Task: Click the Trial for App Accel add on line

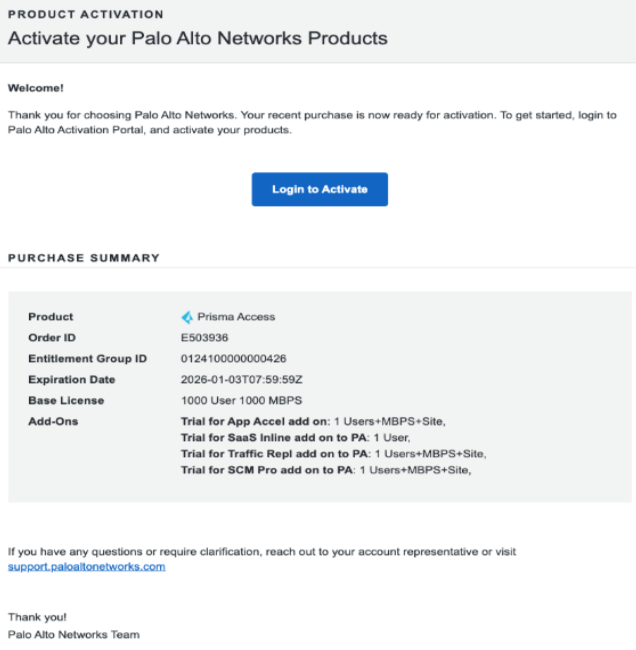Action: coord(313,422)
